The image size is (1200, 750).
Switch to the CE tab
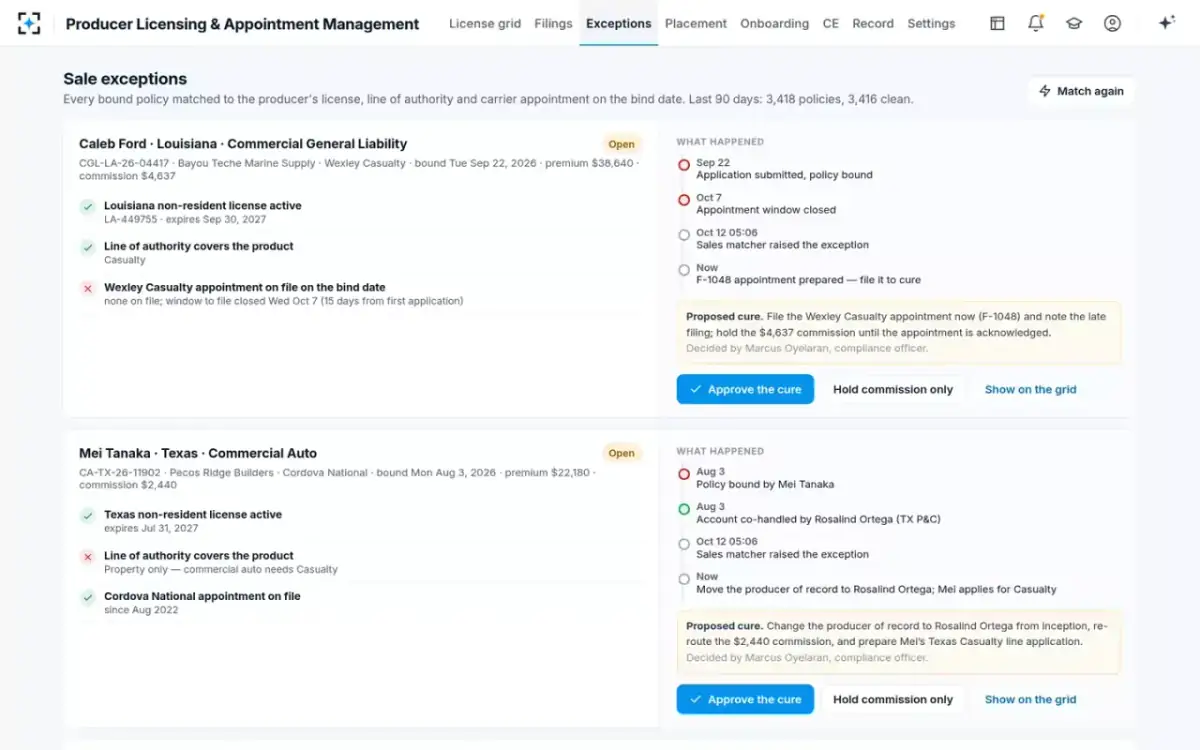831,23
